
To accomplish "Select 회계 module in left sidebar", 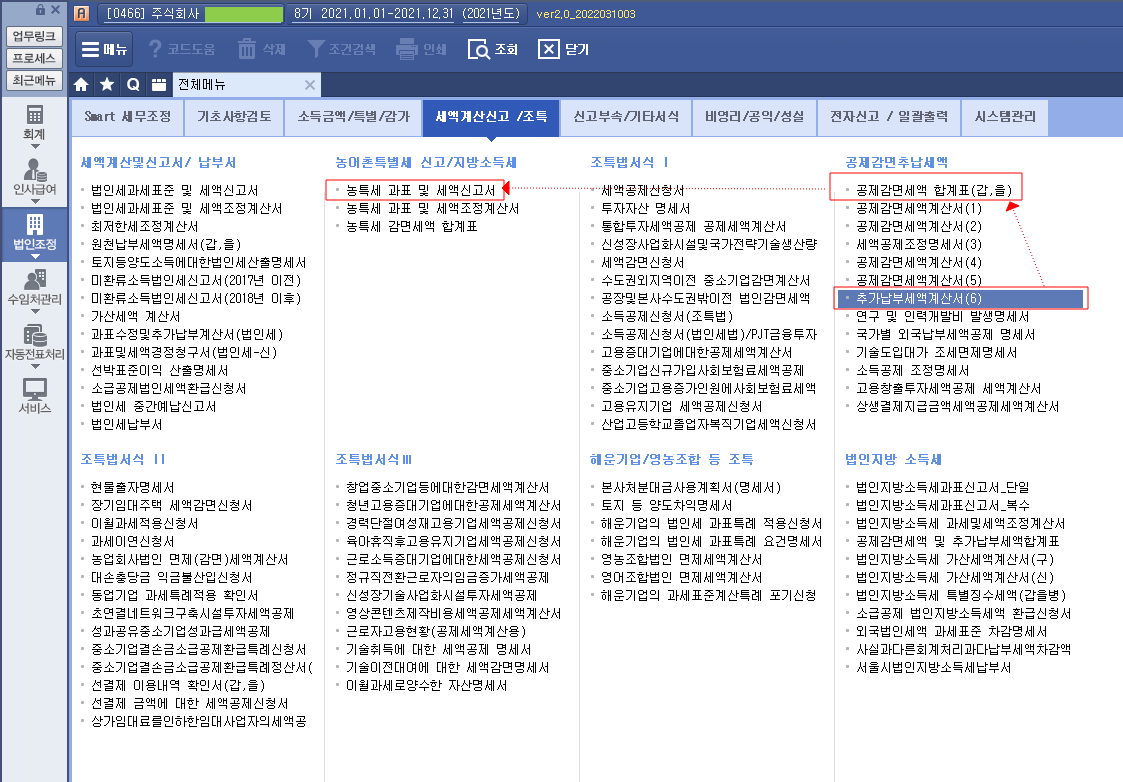I will tap(34, 121).
